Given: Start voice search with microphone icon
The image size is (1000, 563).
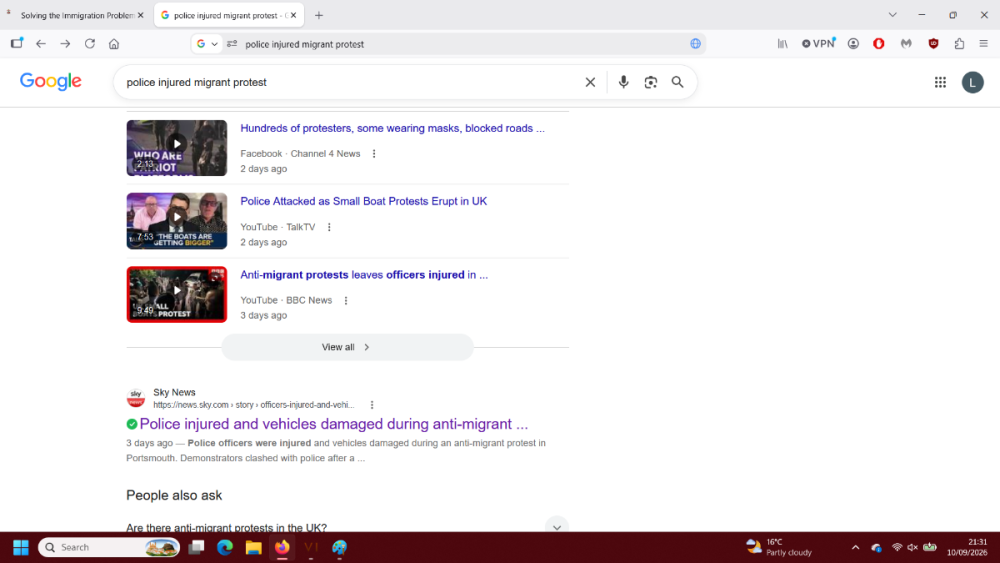Looking at the screenshot, I should 623,82.
